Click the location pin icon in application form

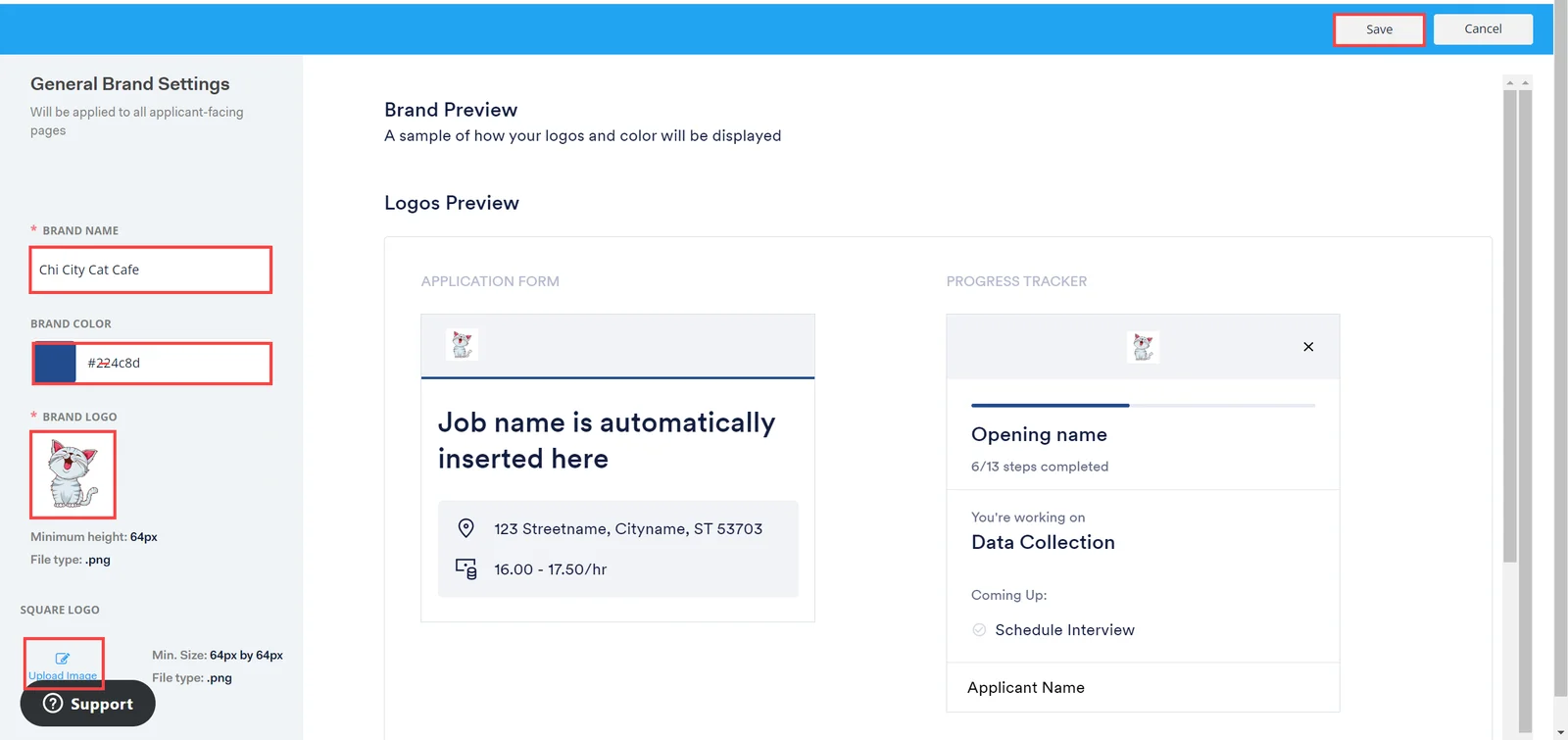466,528
